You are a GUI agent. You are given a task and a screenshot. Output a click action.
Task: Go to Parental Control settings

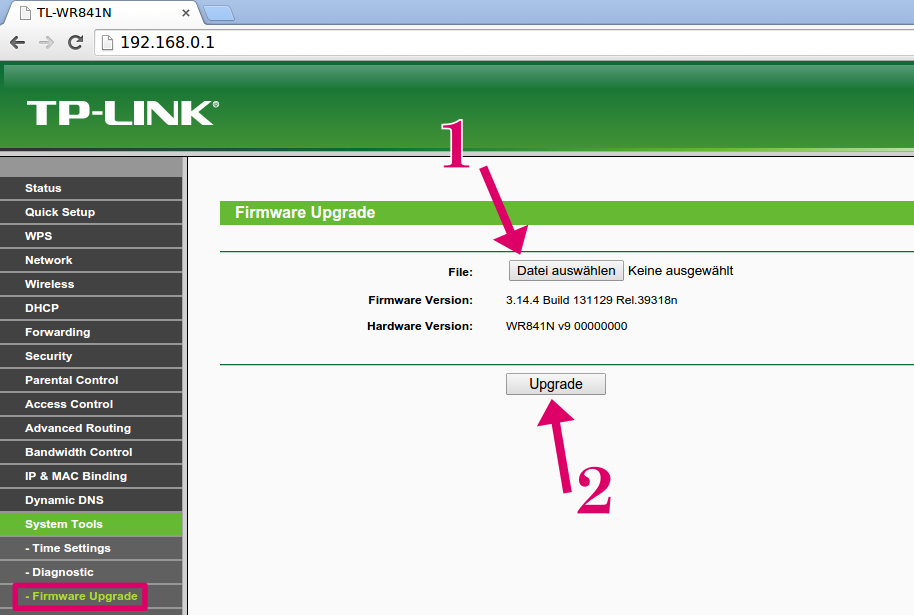point(91,380)
